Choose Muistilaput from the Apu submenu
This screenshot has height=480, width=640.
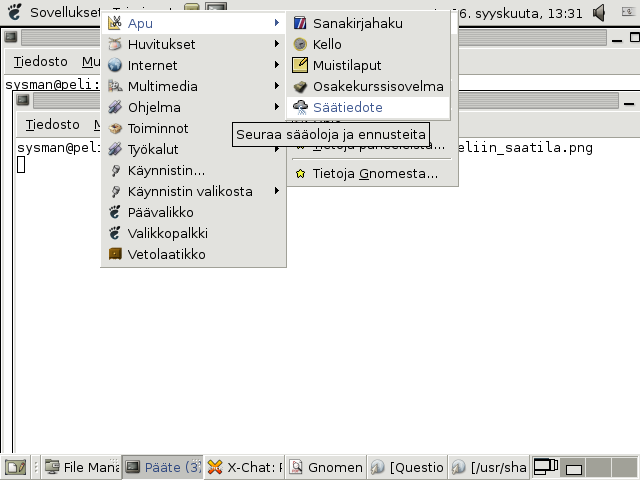(368, 65)
